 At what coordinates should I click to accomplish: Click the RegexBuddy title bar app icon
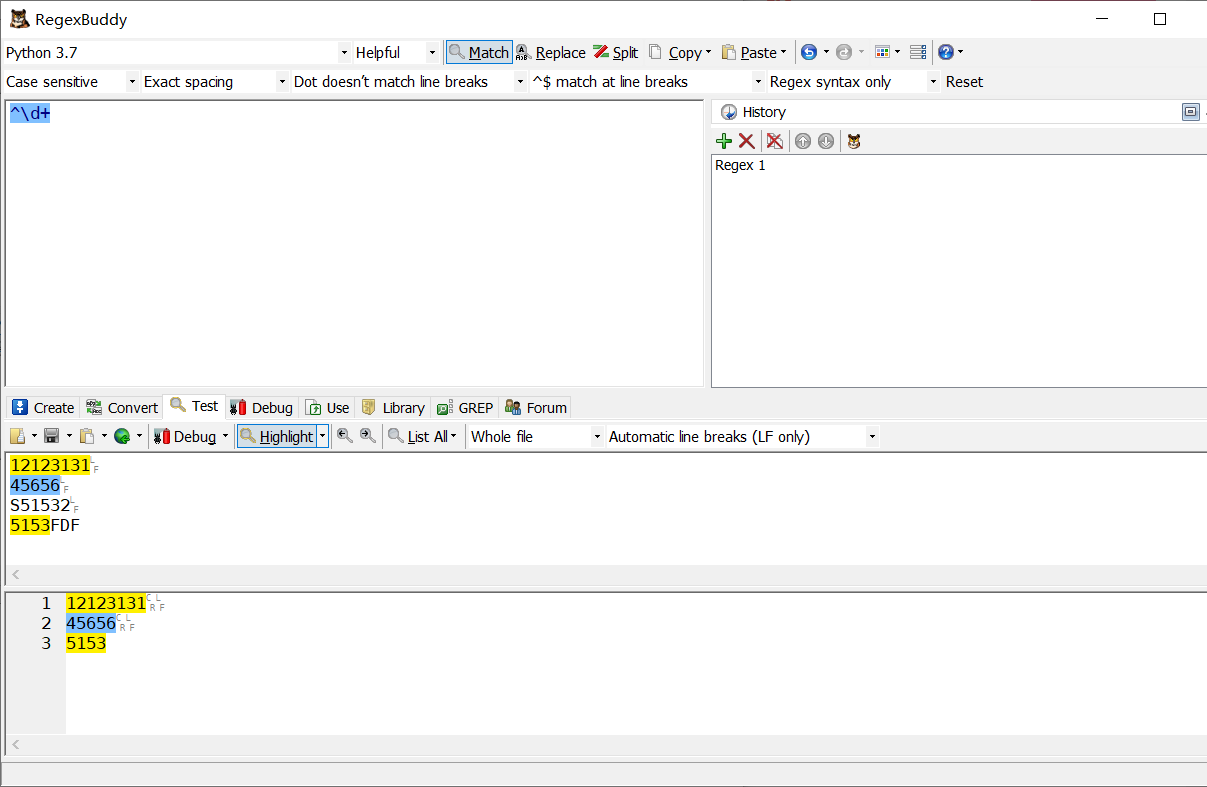[x=19, y=19]
